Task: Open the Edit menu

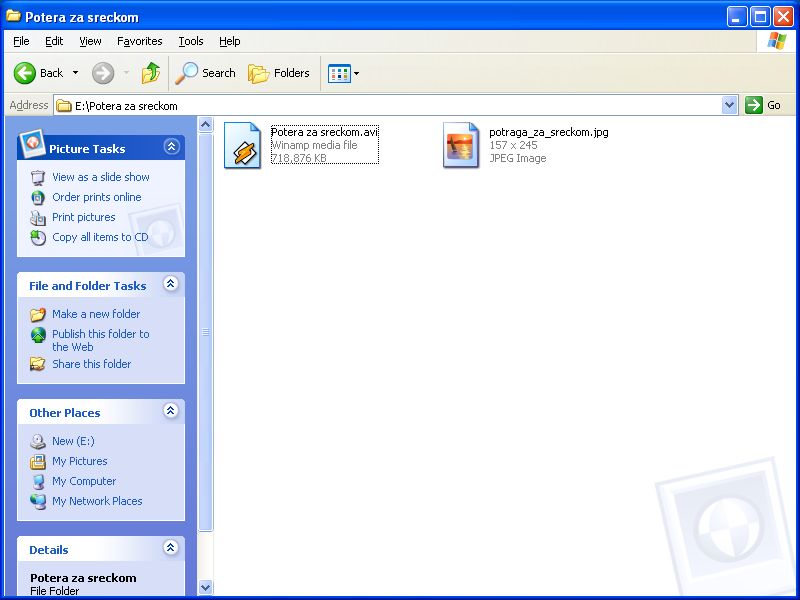Action: [x=54, y=41]
